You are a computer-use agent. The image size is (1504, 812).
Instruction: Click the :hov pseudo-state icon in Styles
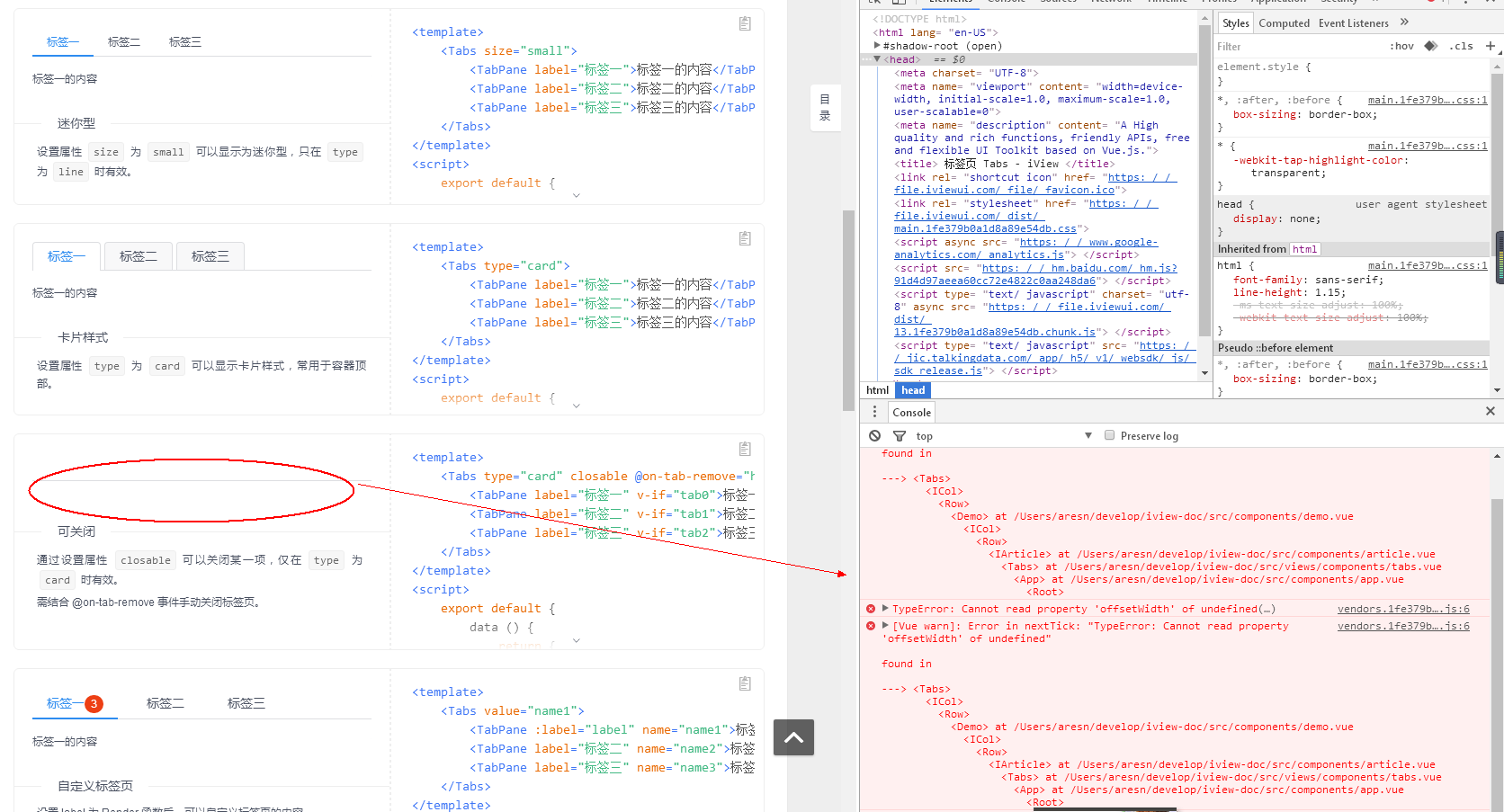click(x=1401, y=45)
